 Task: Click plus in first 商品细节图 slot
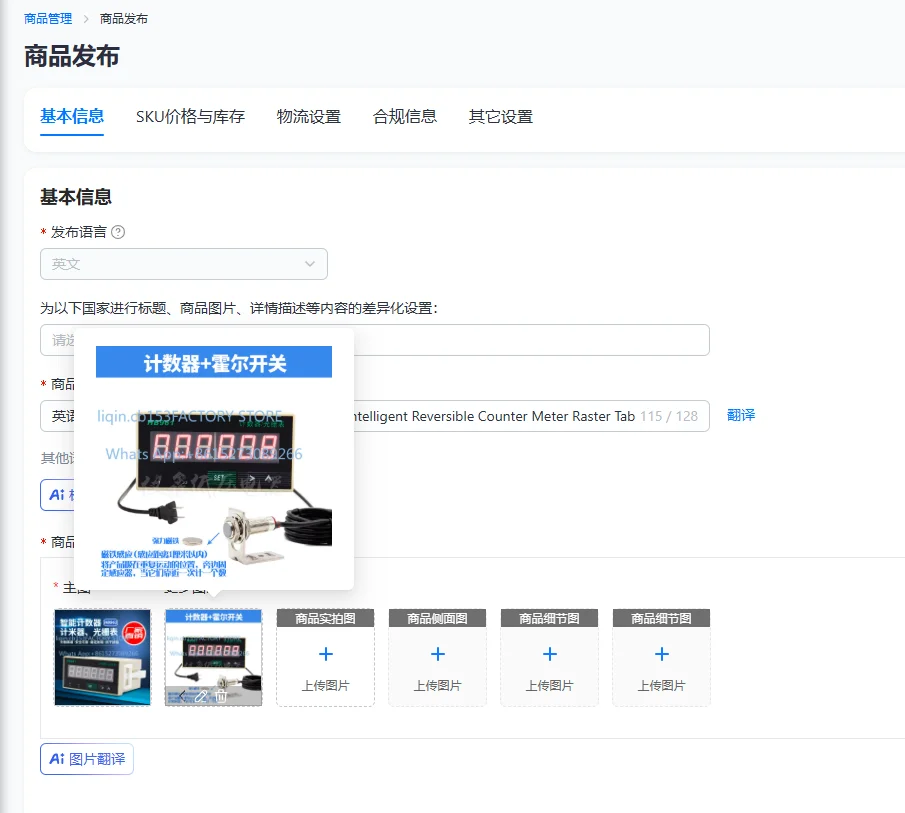tap(549, 654)
